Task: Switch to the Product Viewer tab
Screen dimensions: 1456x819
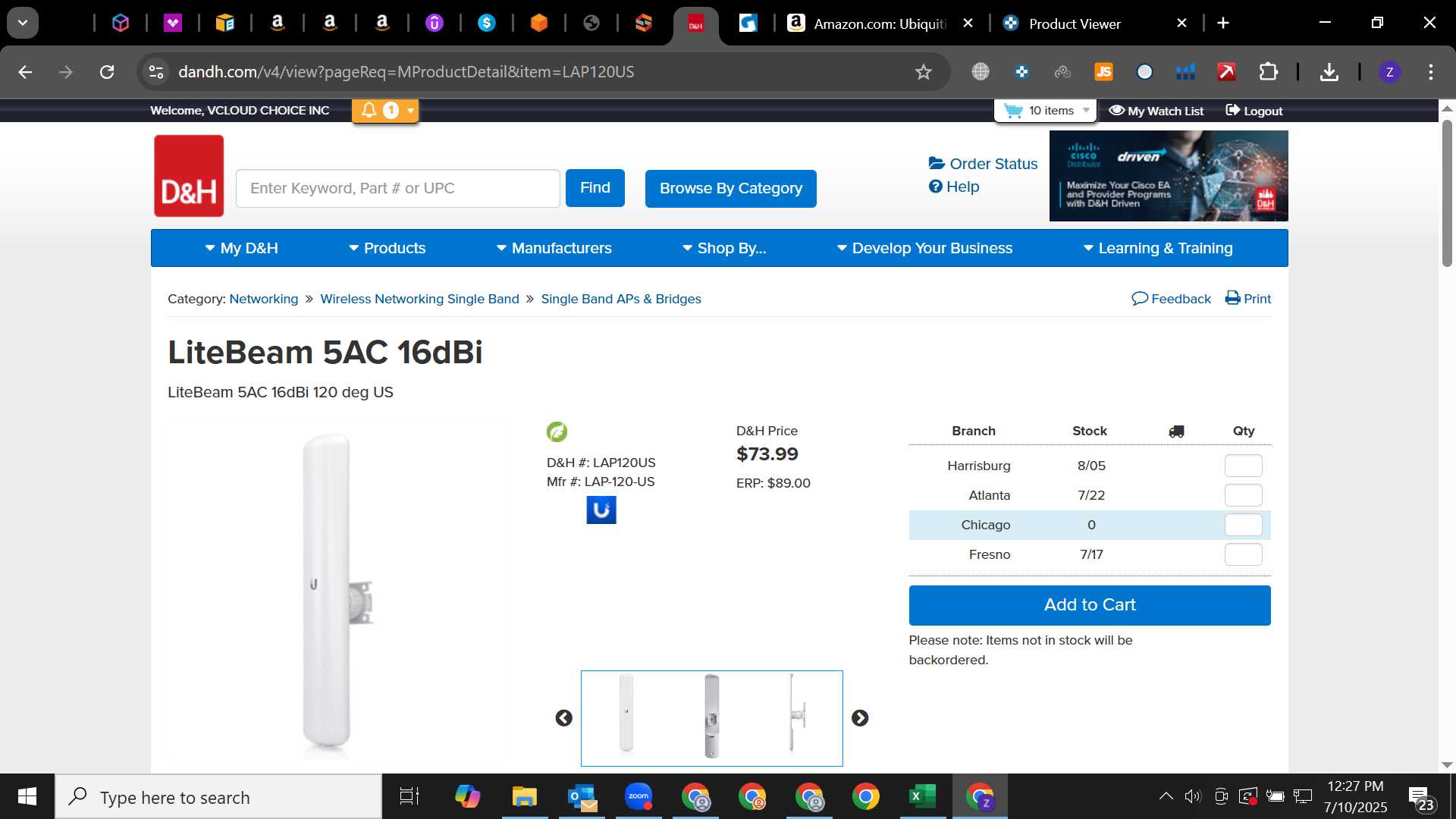Action: coord(1075,24)
